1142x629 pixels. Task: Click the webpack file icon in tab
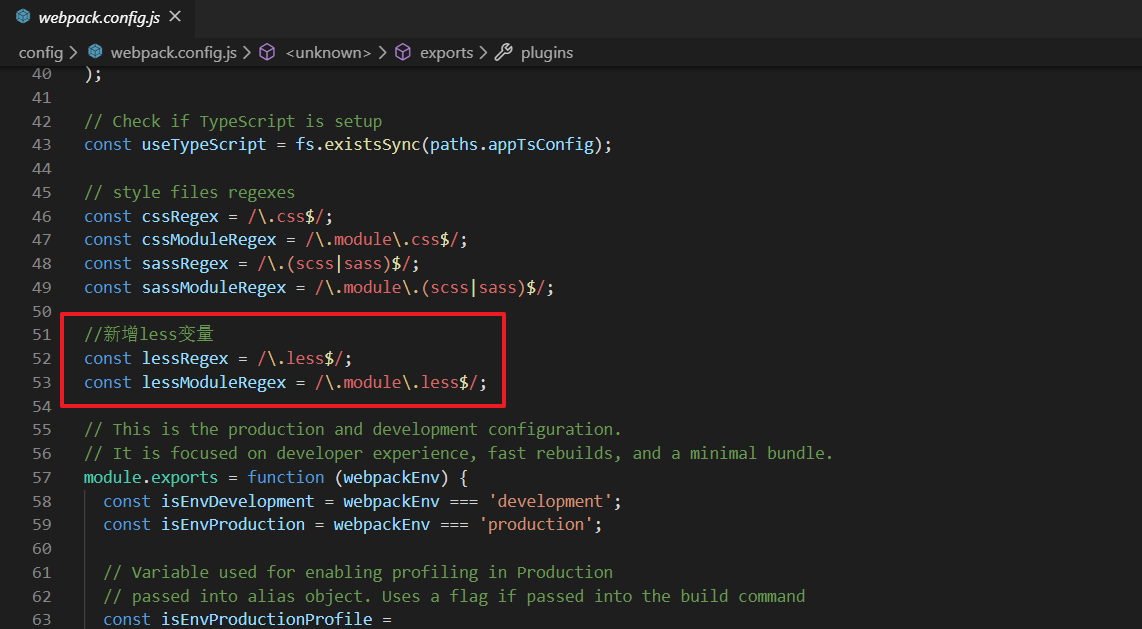pos(23,17)
